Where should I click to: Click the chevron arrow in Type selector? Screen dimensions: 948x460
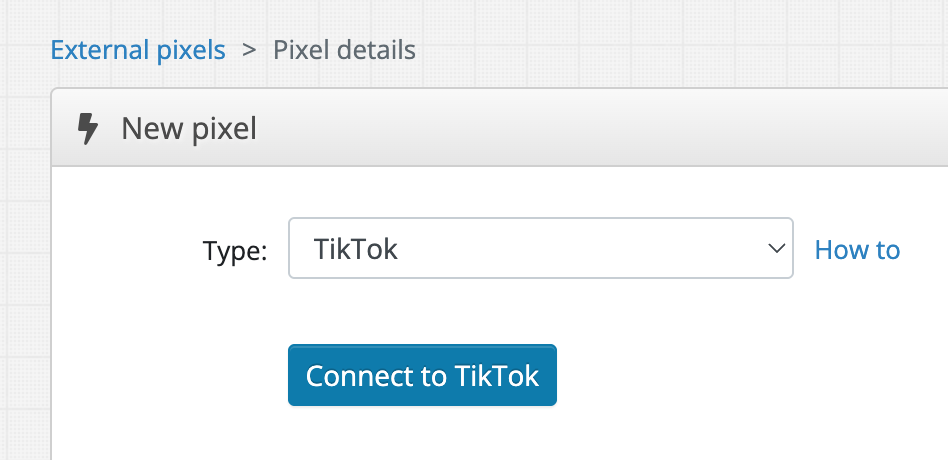(776, 248)
